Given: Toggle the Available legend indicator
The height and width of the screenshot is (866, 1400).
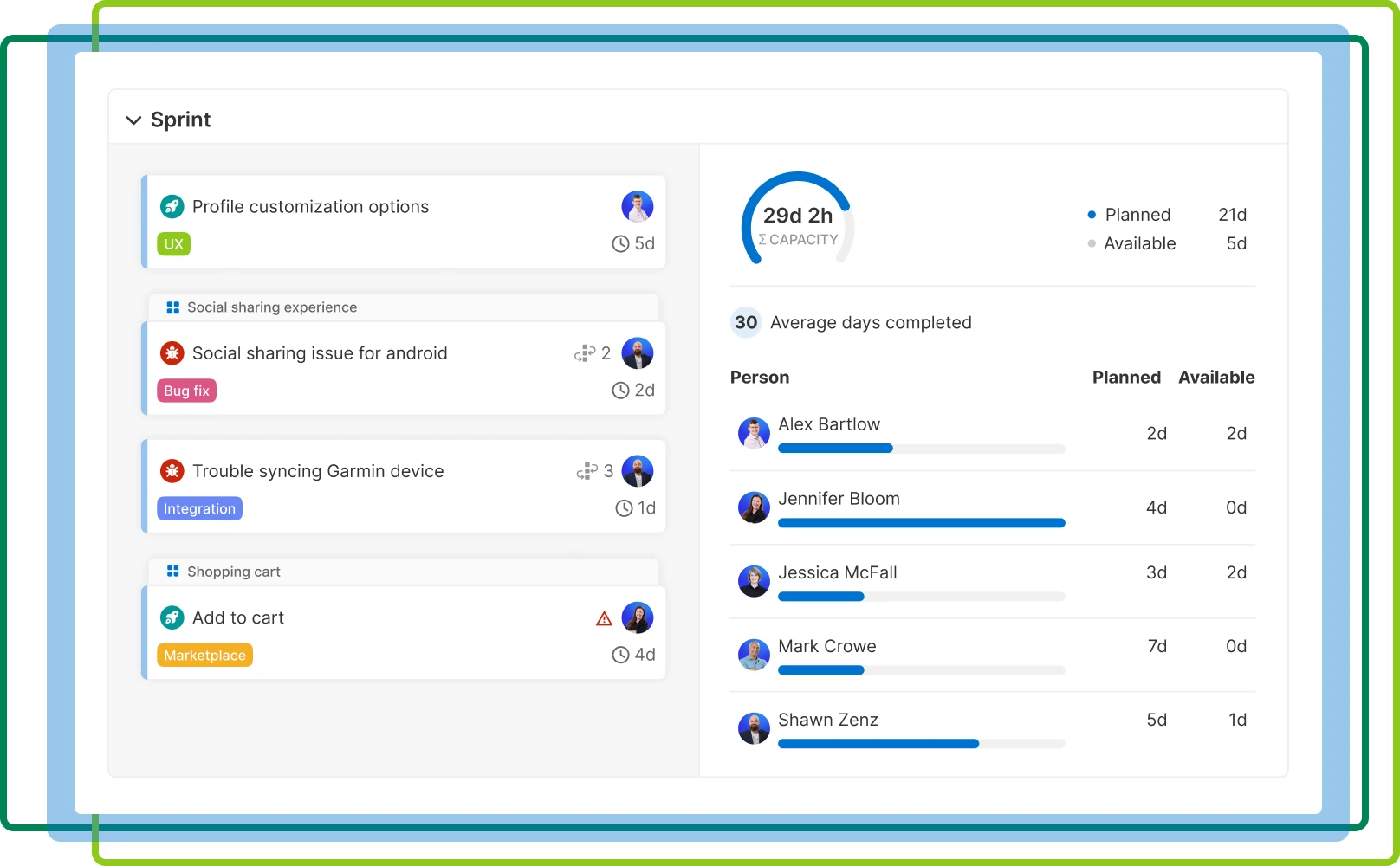Looking at the screenshot, I should pos(1091,243).
